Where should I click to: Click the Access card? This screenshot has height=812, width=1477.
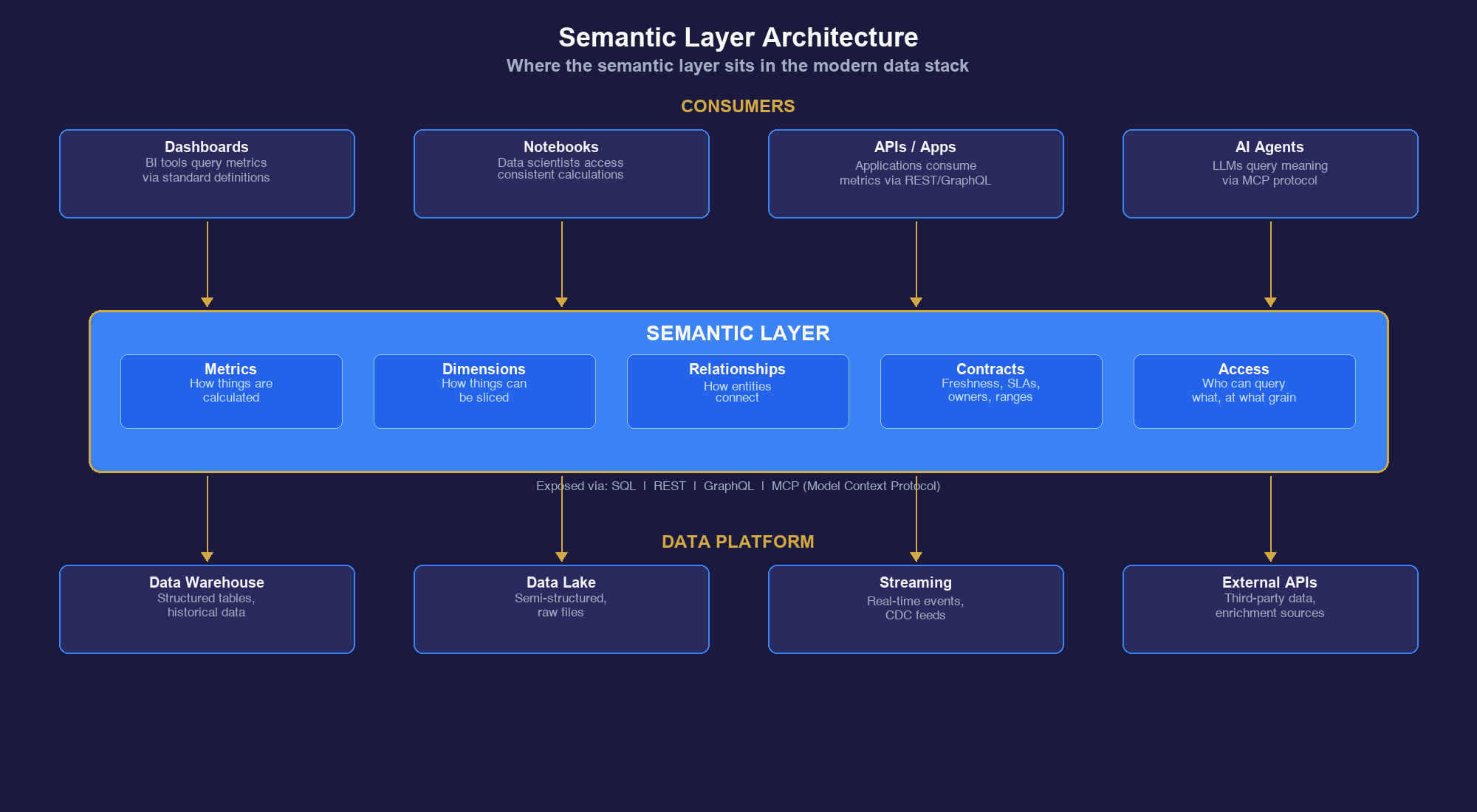pyautogui.click(x=1244, y=391)
